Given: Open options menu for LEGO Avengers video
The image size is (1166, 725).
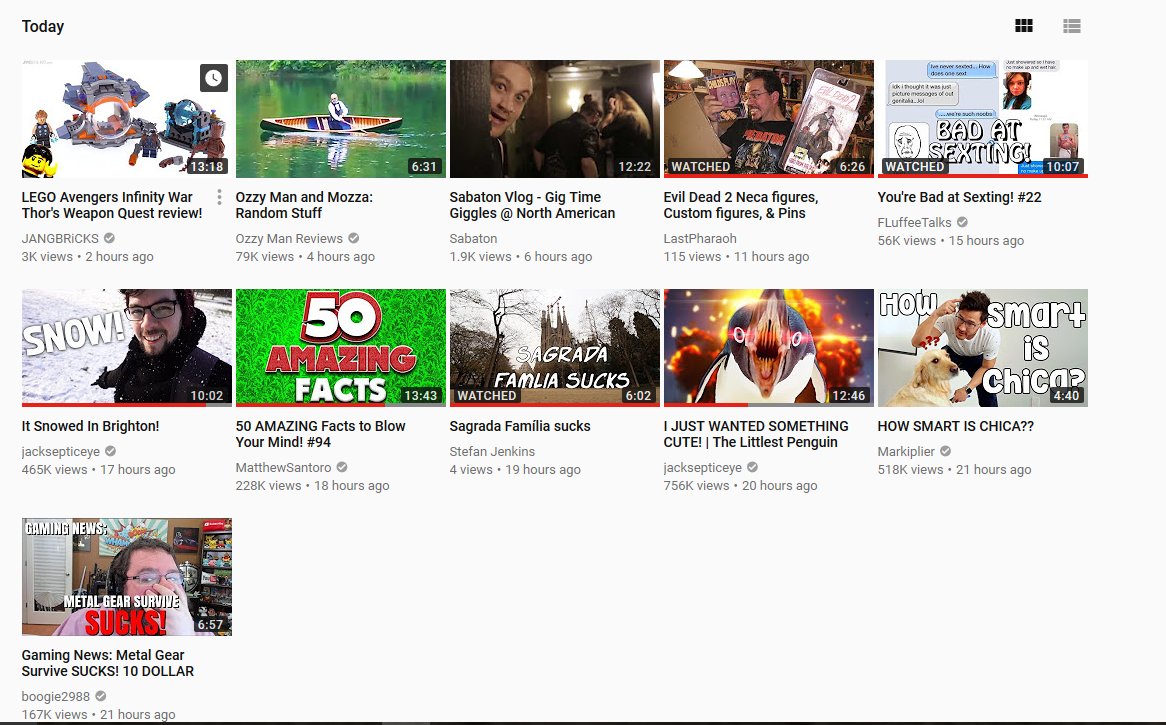Looking at the screenshot, I should click(x=219, y=197).
